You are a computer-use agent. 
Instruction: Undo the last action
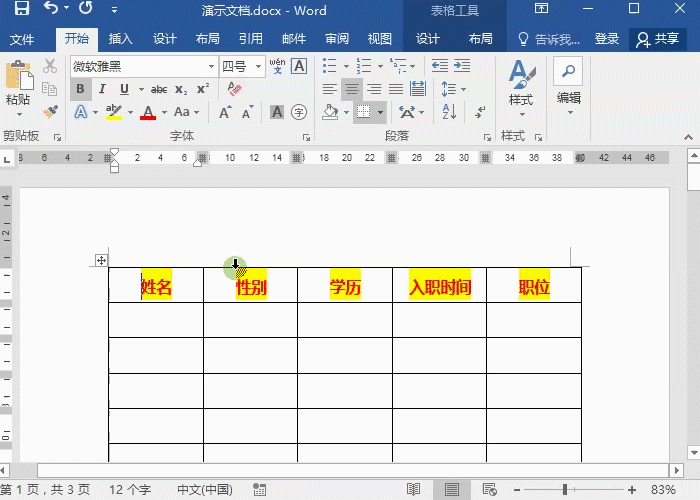click(x=51, y=8)
